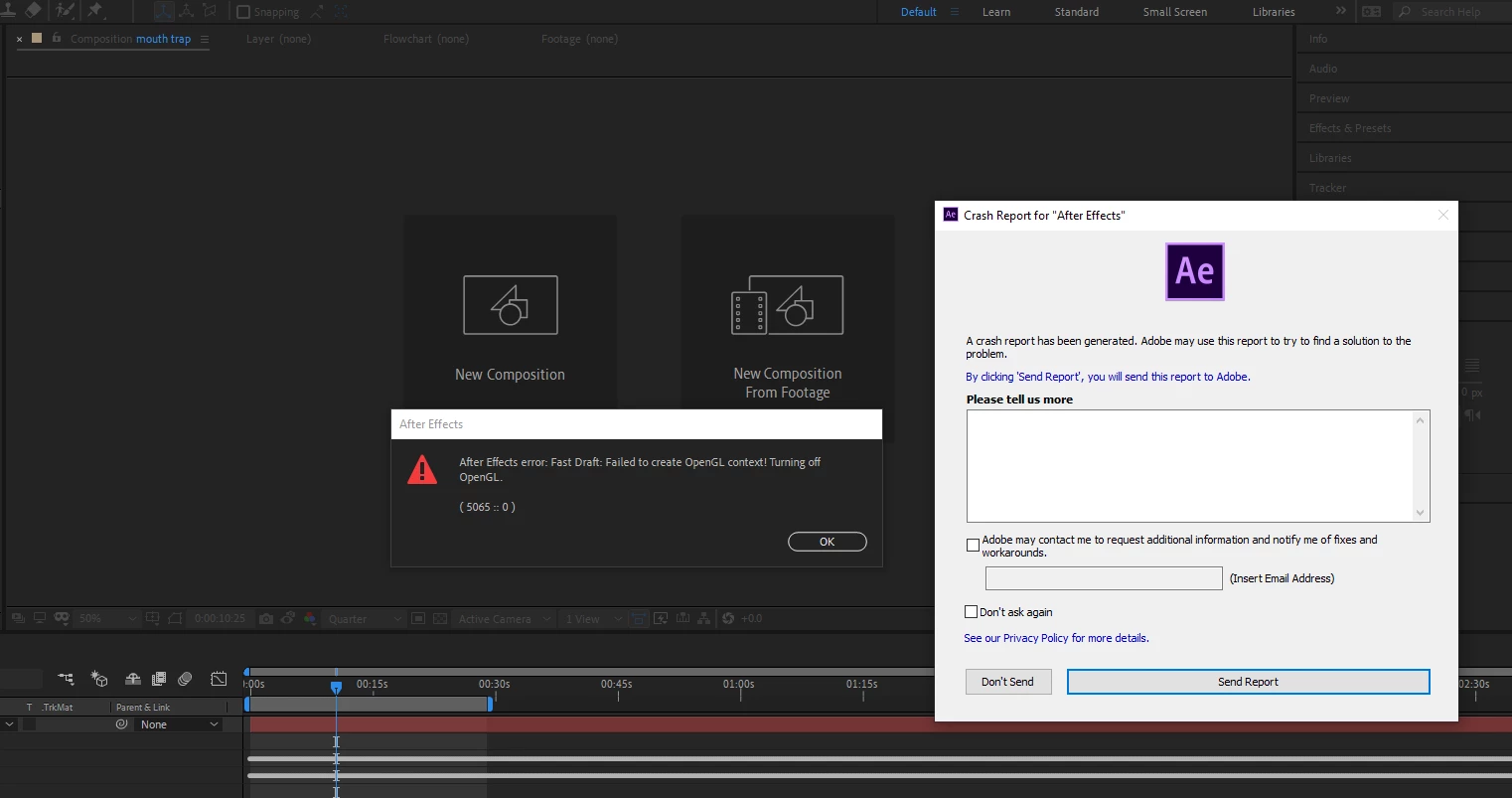
Task: Open the show channel color icon
Action: click(x=310, y=618)
